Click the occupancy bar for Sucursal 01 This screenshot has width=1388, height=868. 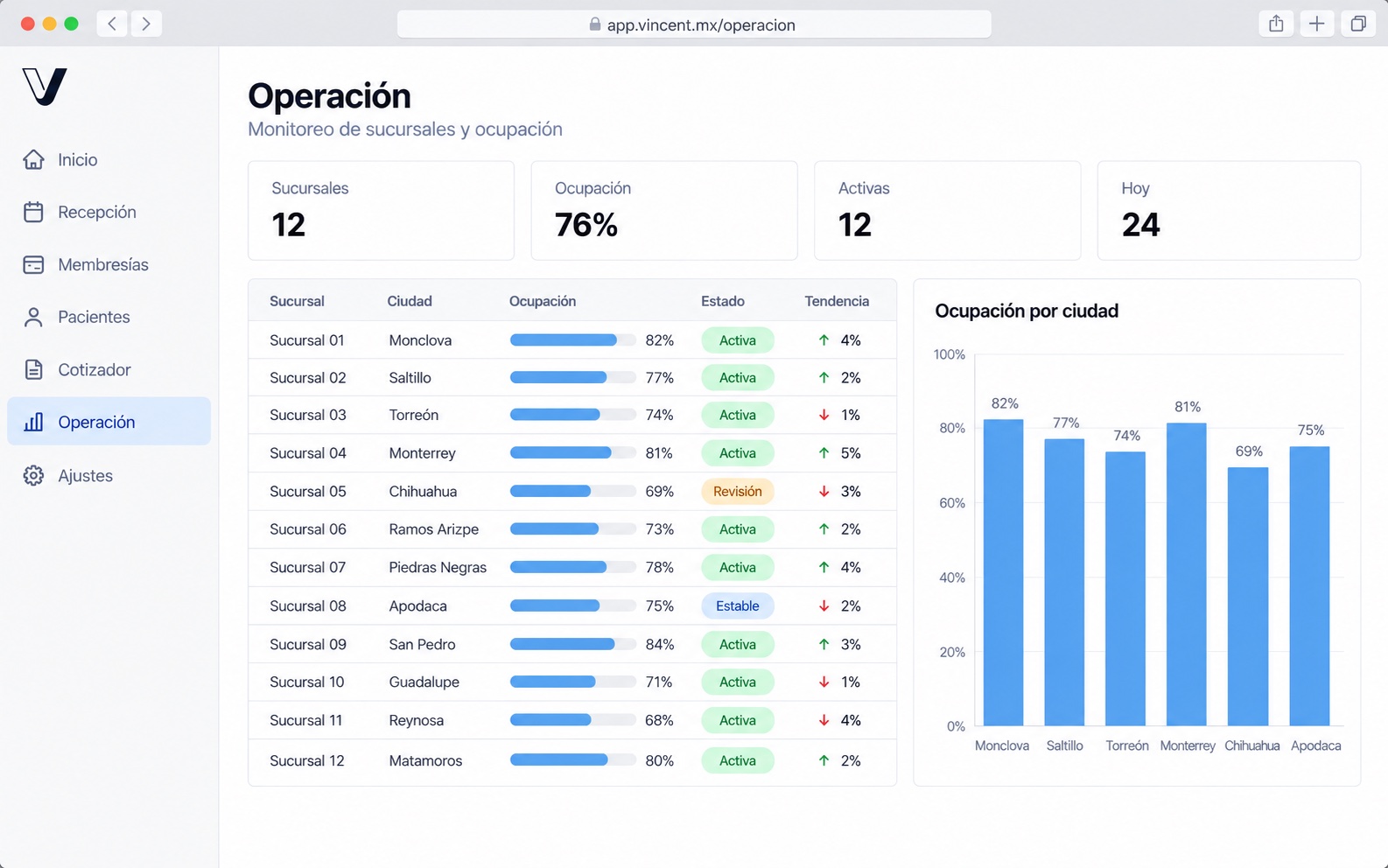pyautogui.click(x=573, y=340)
